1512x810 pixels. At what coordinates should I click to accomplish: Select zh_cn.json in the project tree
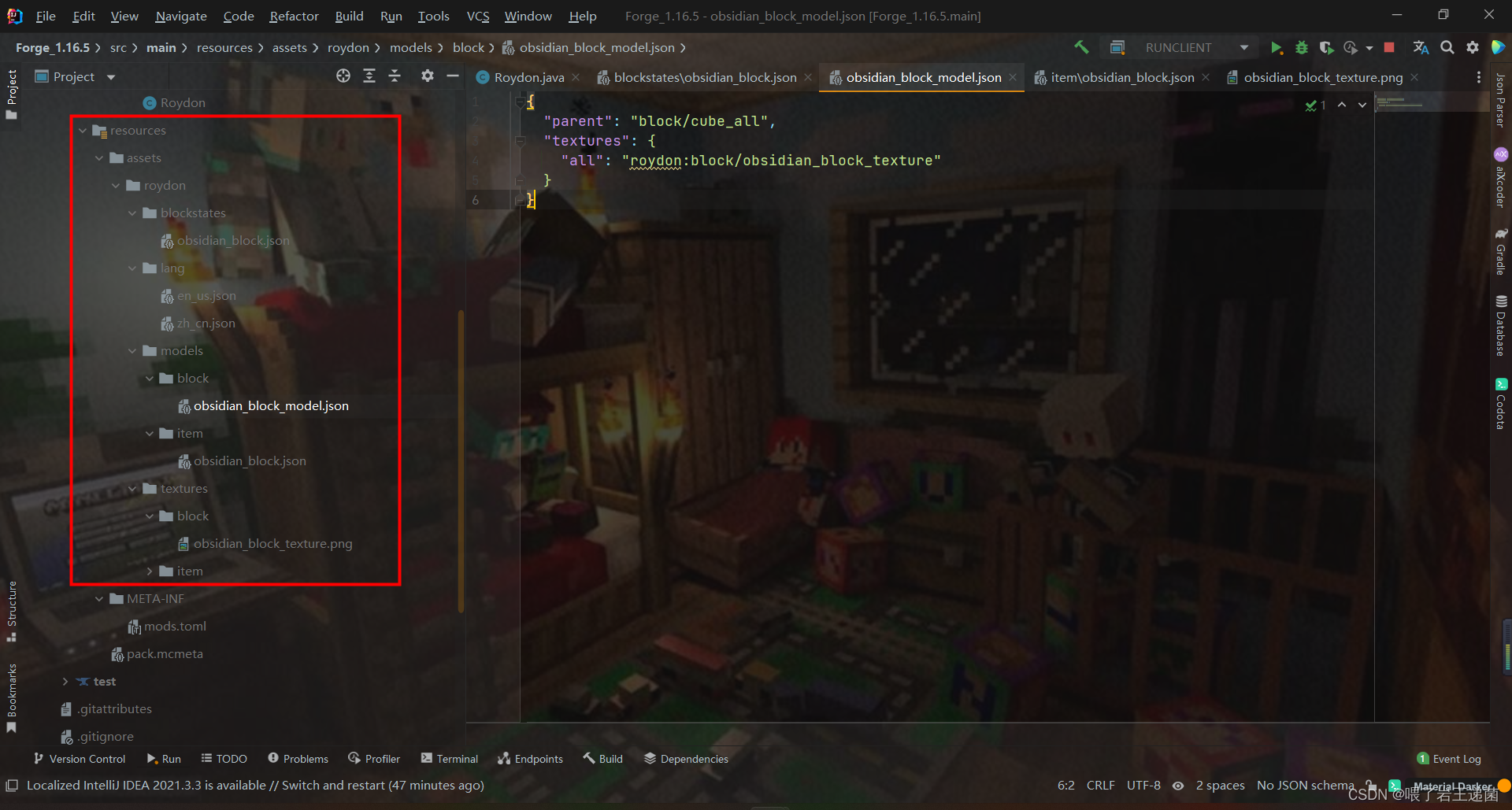click(x=198, y=324)
